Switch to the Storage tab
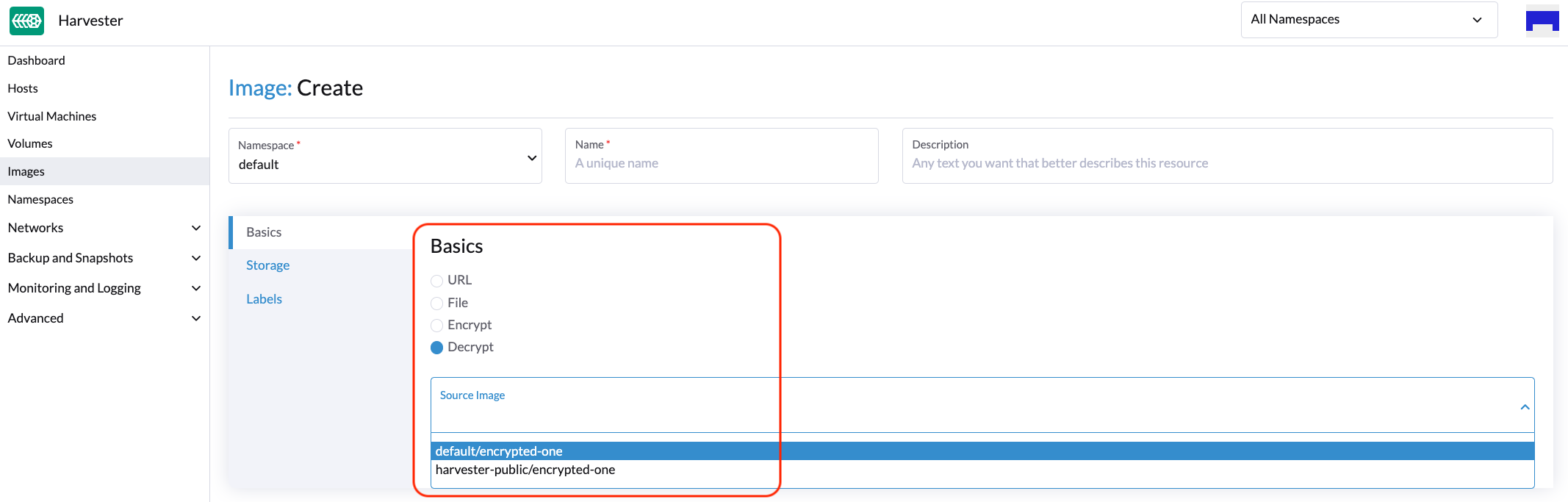This screenshot has width=1568, height=502. pos(267,265)
